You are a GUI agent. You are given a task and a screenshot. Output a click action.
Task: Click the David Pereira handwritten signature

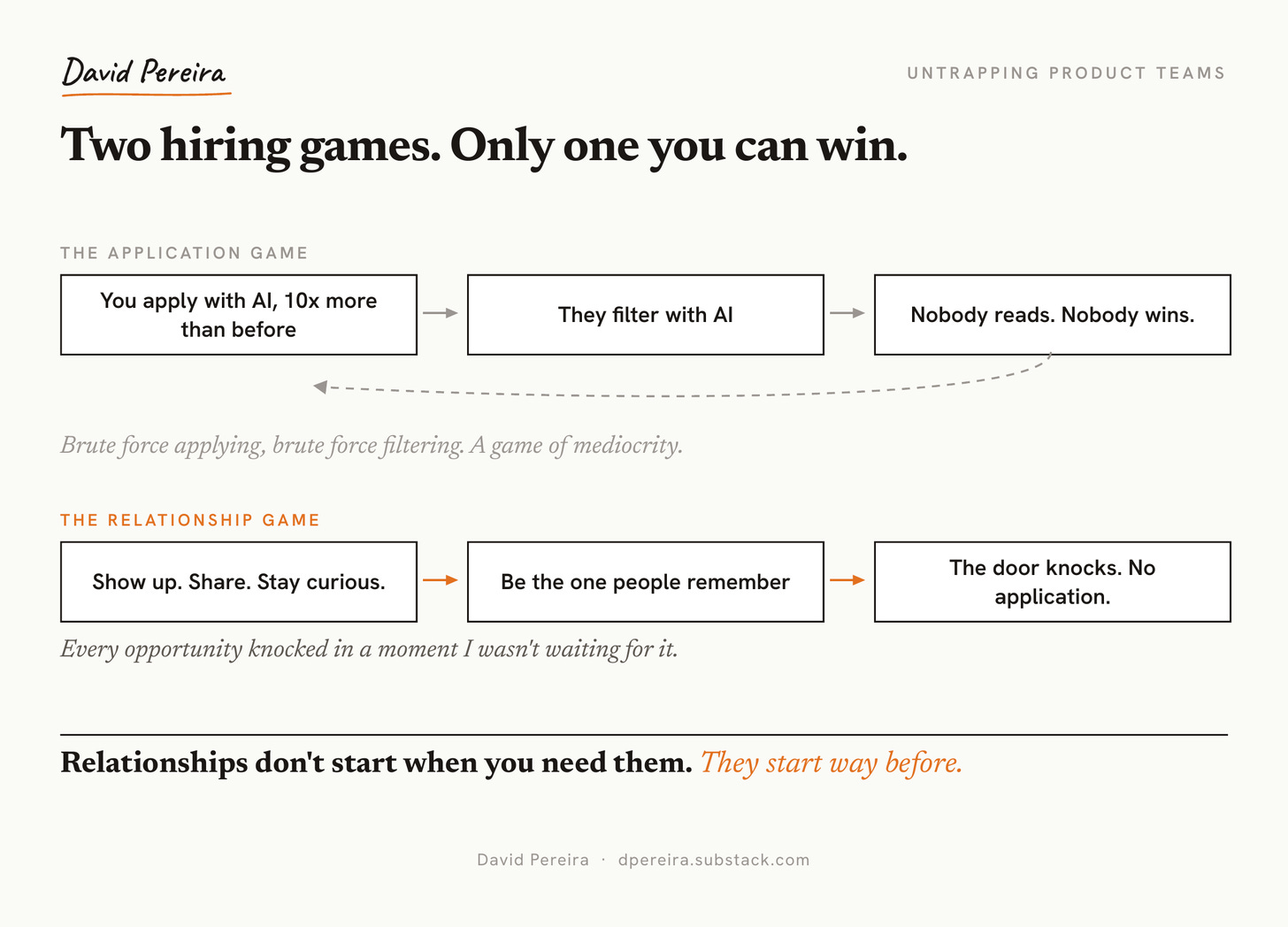click(143, 73)
